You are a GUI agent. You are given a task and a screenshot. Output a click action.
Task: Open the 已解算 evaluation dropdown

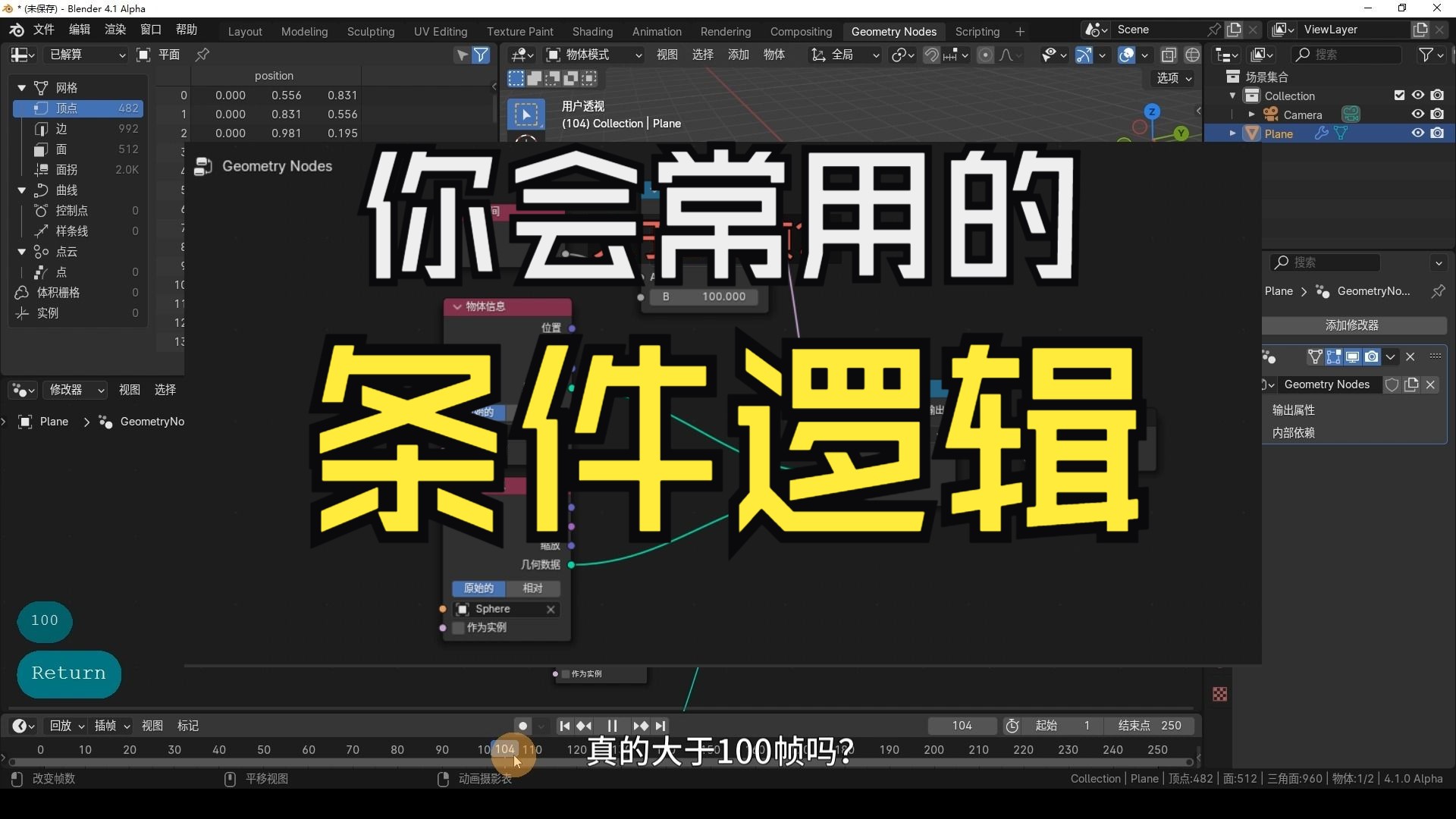point(86,55)
